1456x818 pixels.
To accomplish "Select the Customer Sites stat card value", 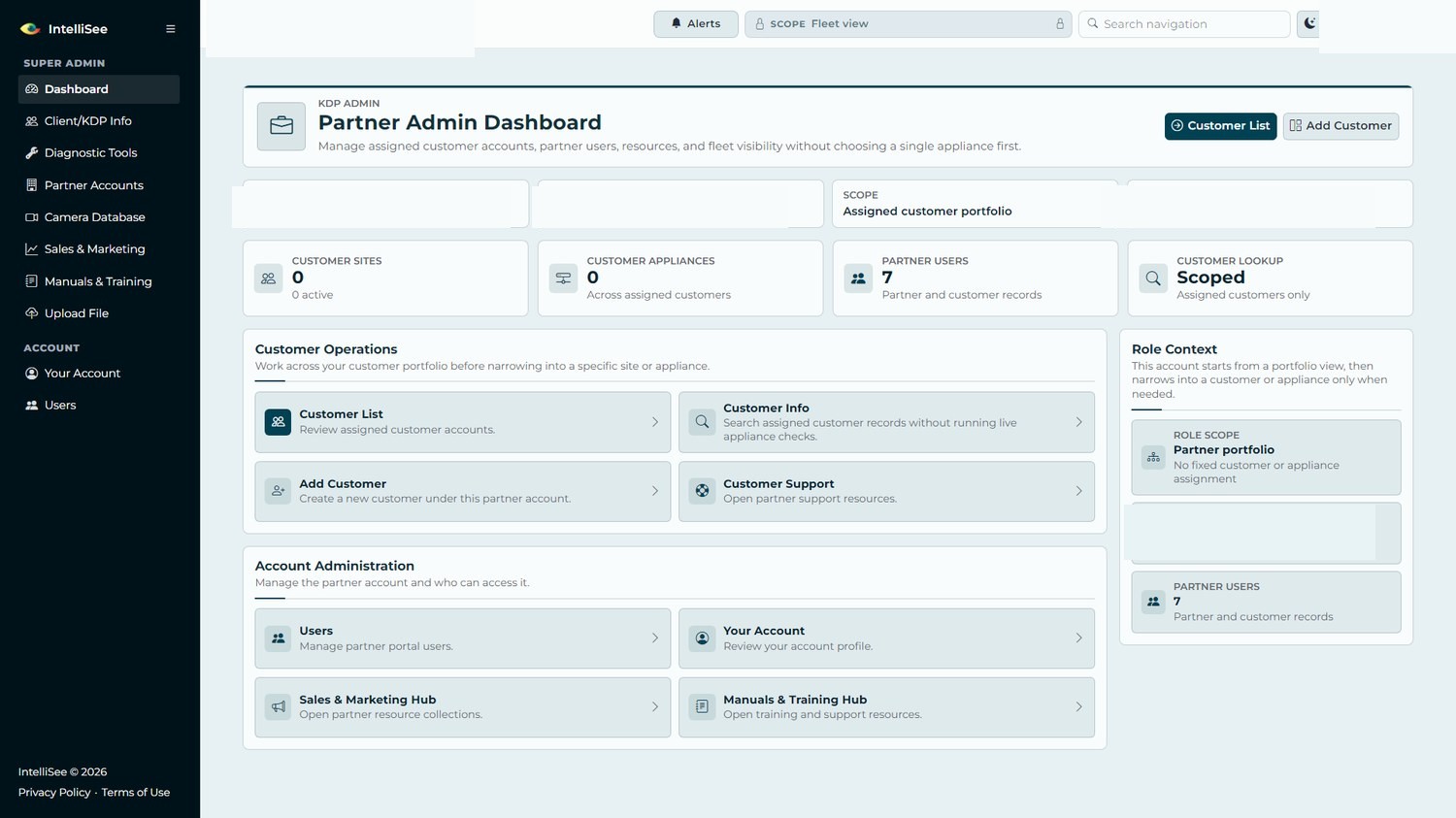I will [298, 278].
